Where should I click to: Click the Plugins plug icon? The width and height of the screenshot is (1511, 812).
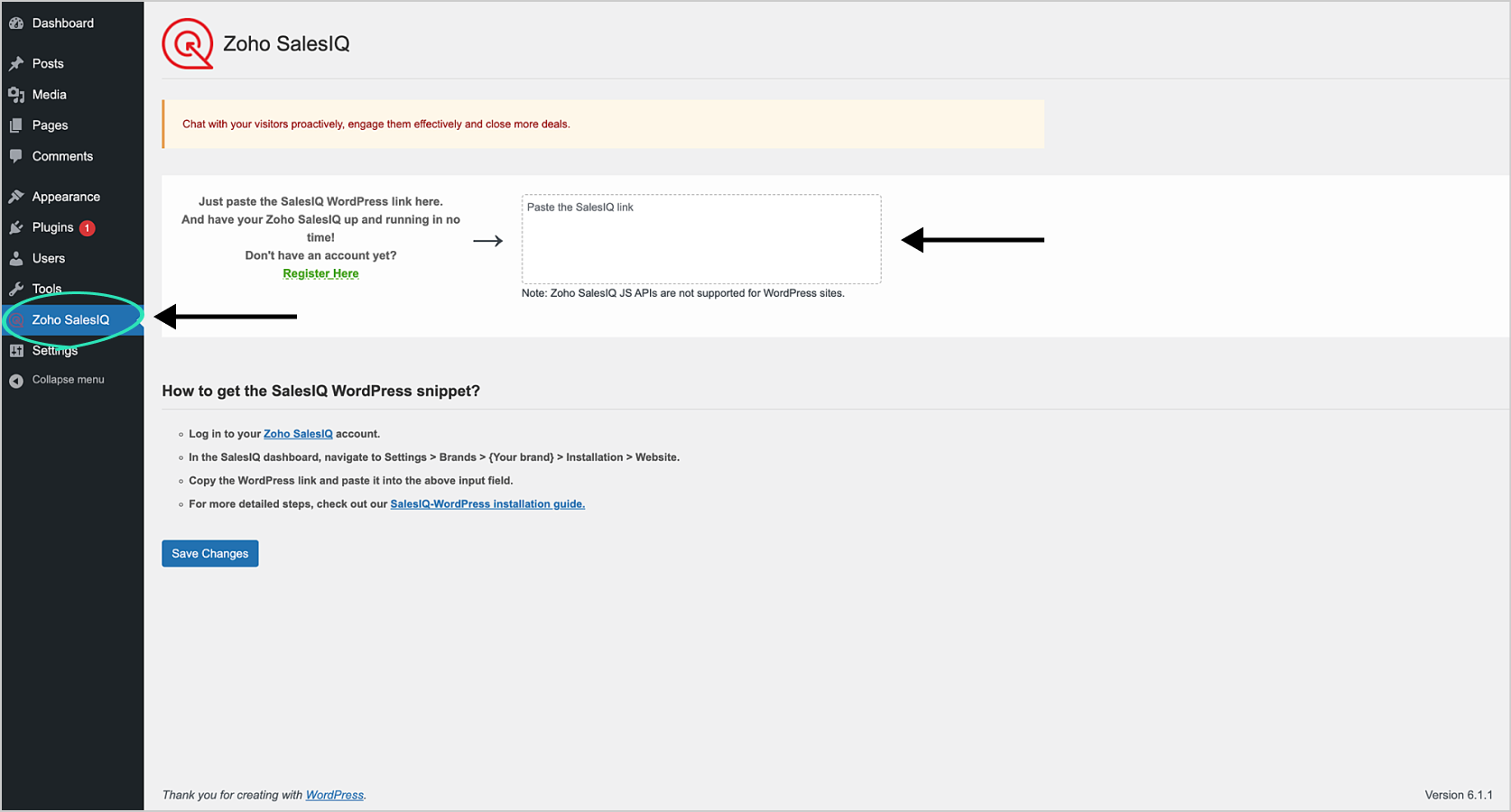point(16,227)
